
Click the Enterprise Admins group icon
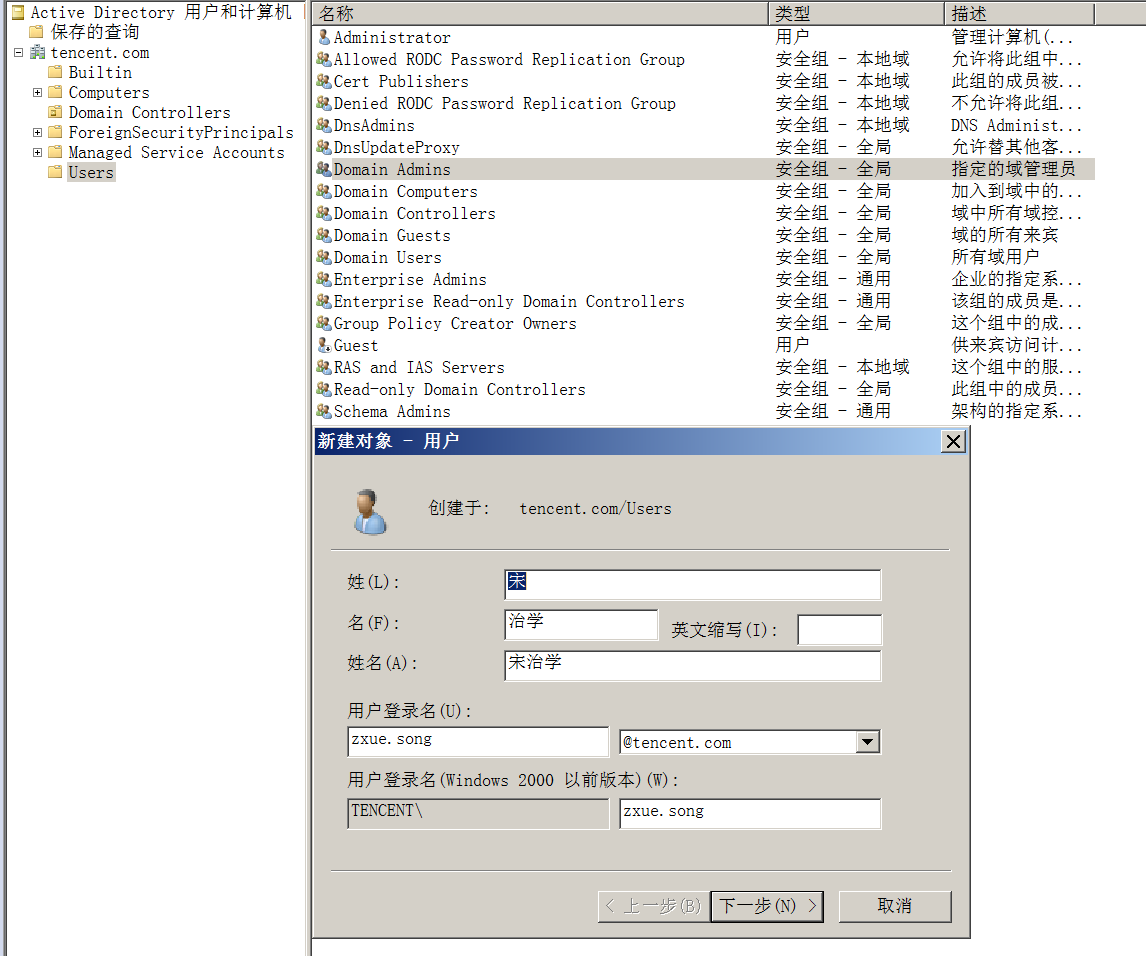(325, 278)
